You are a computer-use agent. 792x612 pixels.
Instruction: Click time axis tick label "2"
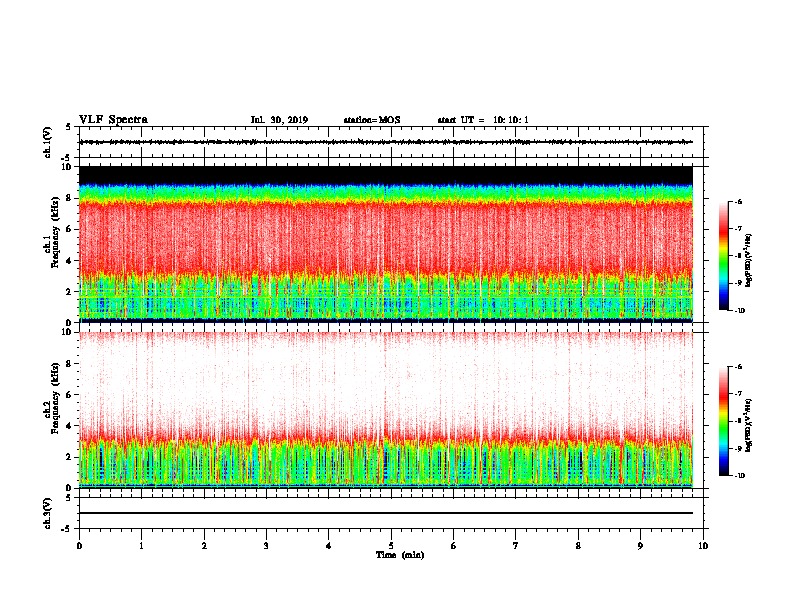(x=204, y=546)
